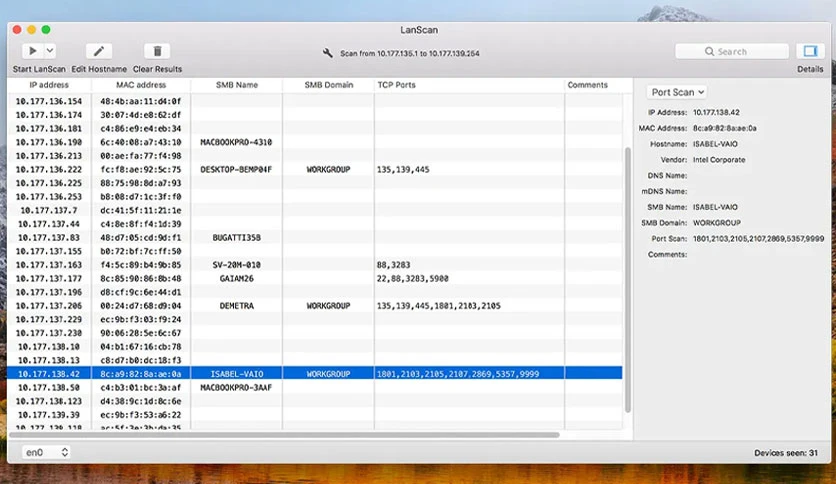Click the Intel Corporate vendor value in details
836x484 pixels.
[719, 159]
